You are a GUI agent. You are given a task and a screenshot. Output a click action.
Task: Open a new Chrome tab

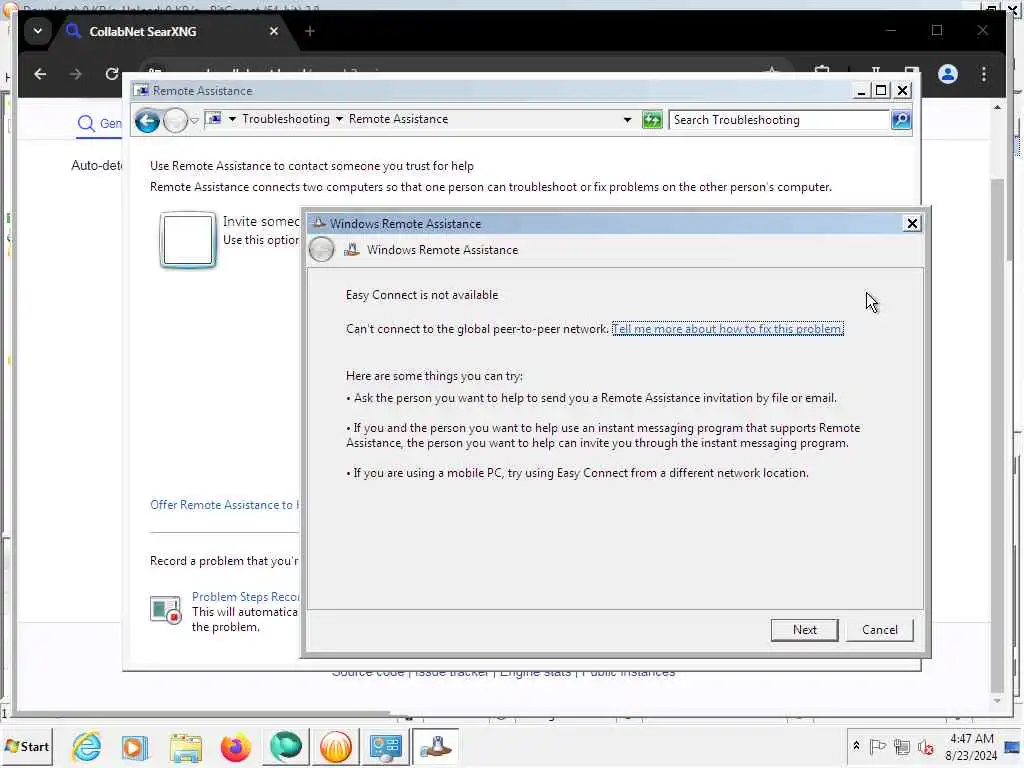click(310, 31)
